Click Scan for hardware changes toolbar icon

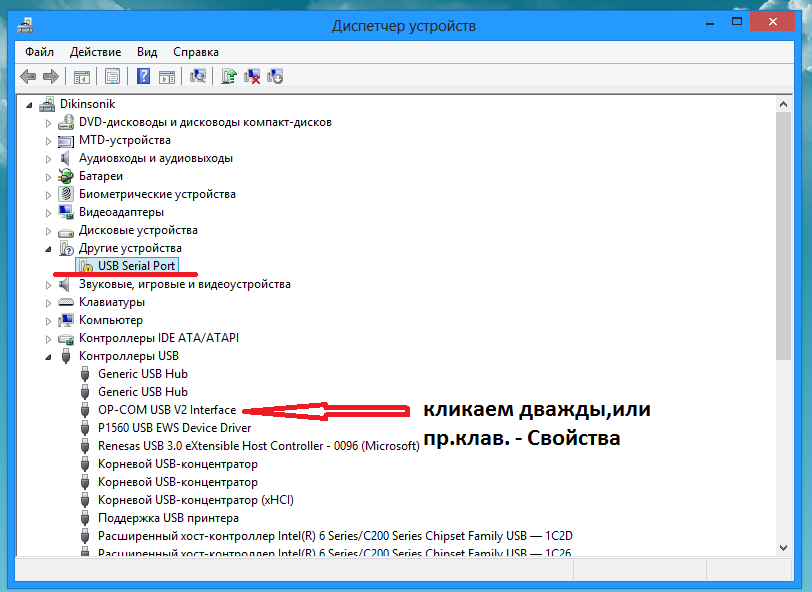[198, 76]
